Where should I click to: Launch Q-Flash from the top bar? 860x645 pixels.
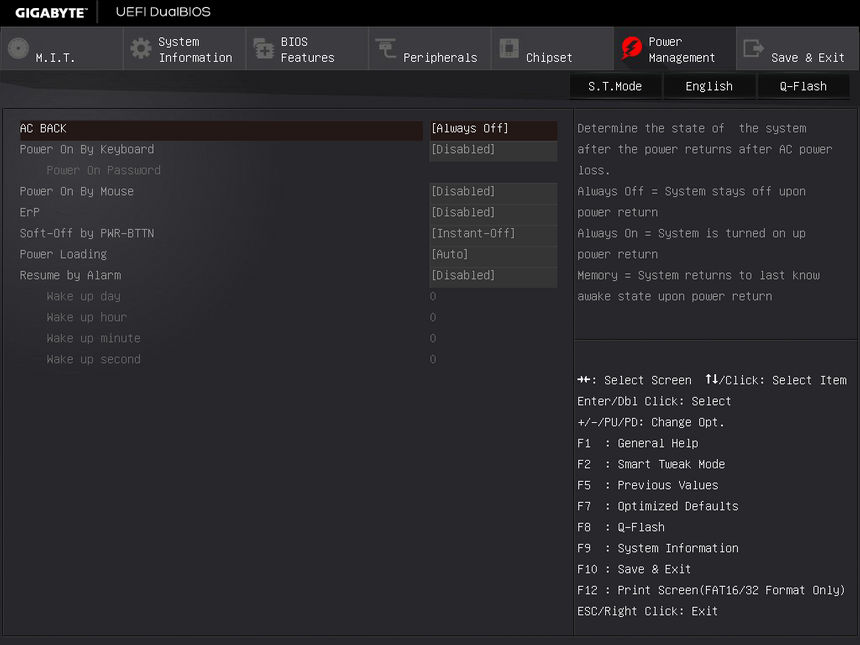point(803,87)
